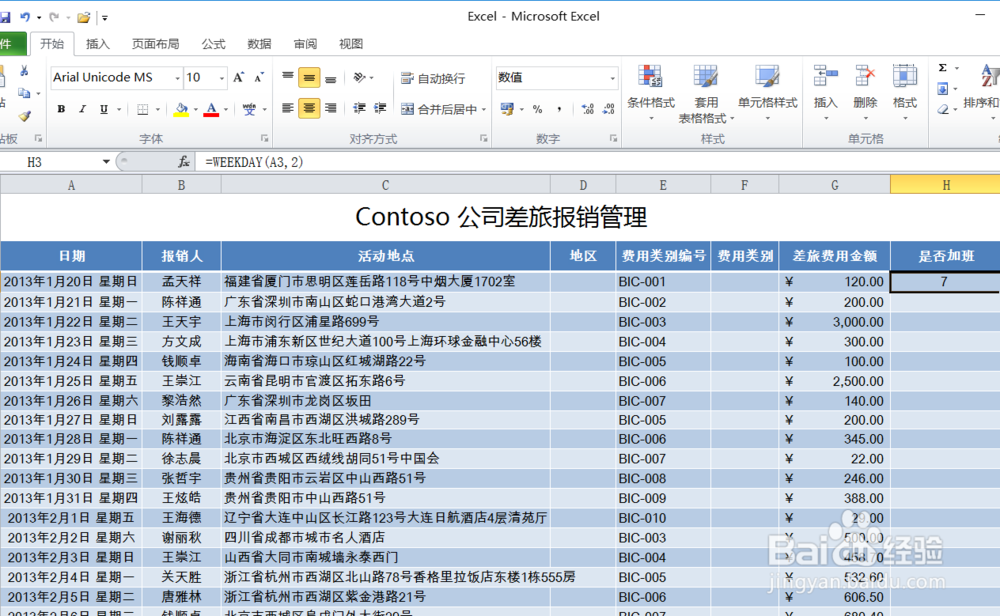
Task: Click cell containing BIC-003 for 王天宇
Action: pos(663,322)
